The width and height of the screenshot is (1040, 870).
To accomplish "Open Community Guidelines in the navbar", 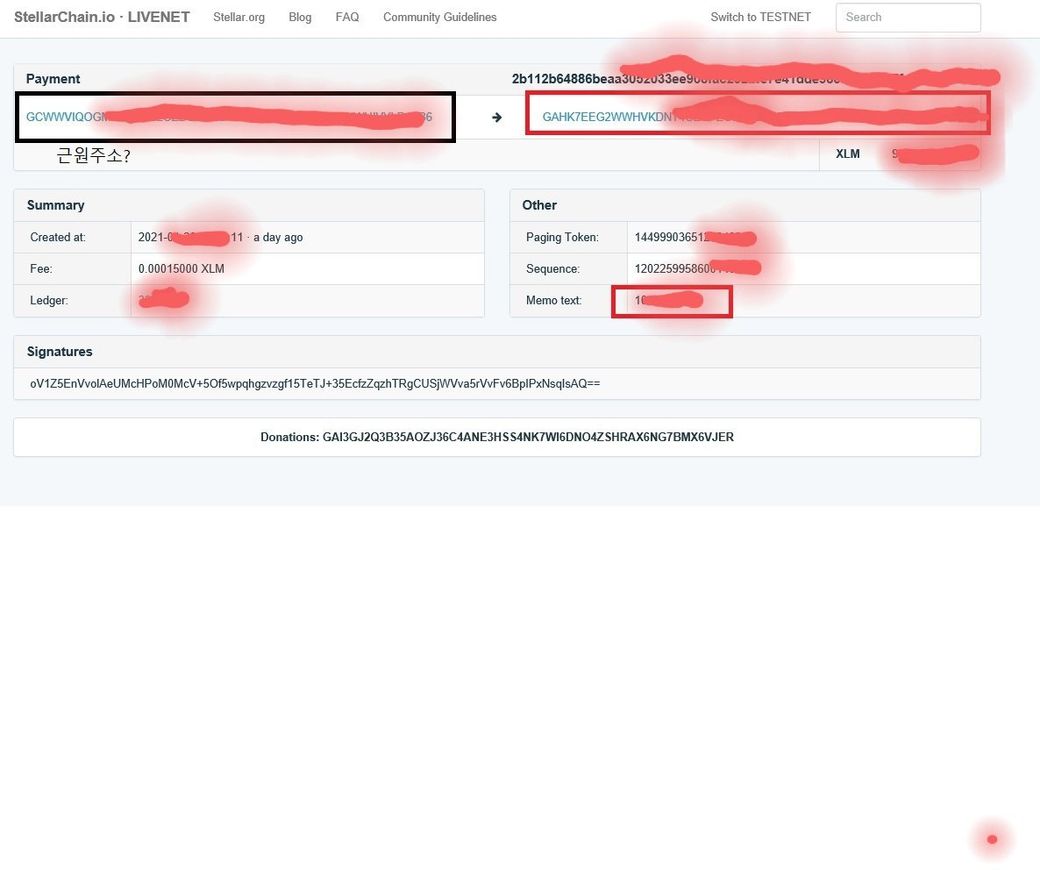I will tap(439, 17).
